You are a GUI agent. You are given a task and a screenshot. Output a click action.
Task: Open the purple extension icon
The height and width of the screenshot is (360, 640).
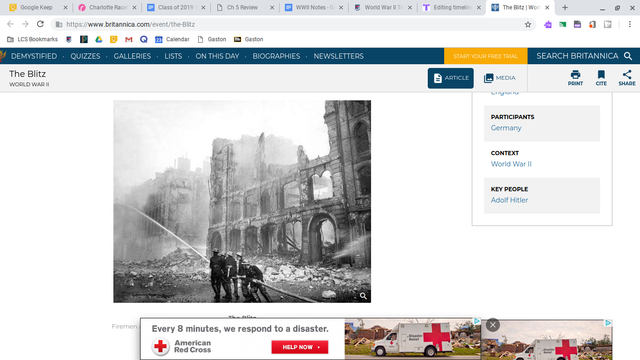pyautogui.click(x=548, y=24)
